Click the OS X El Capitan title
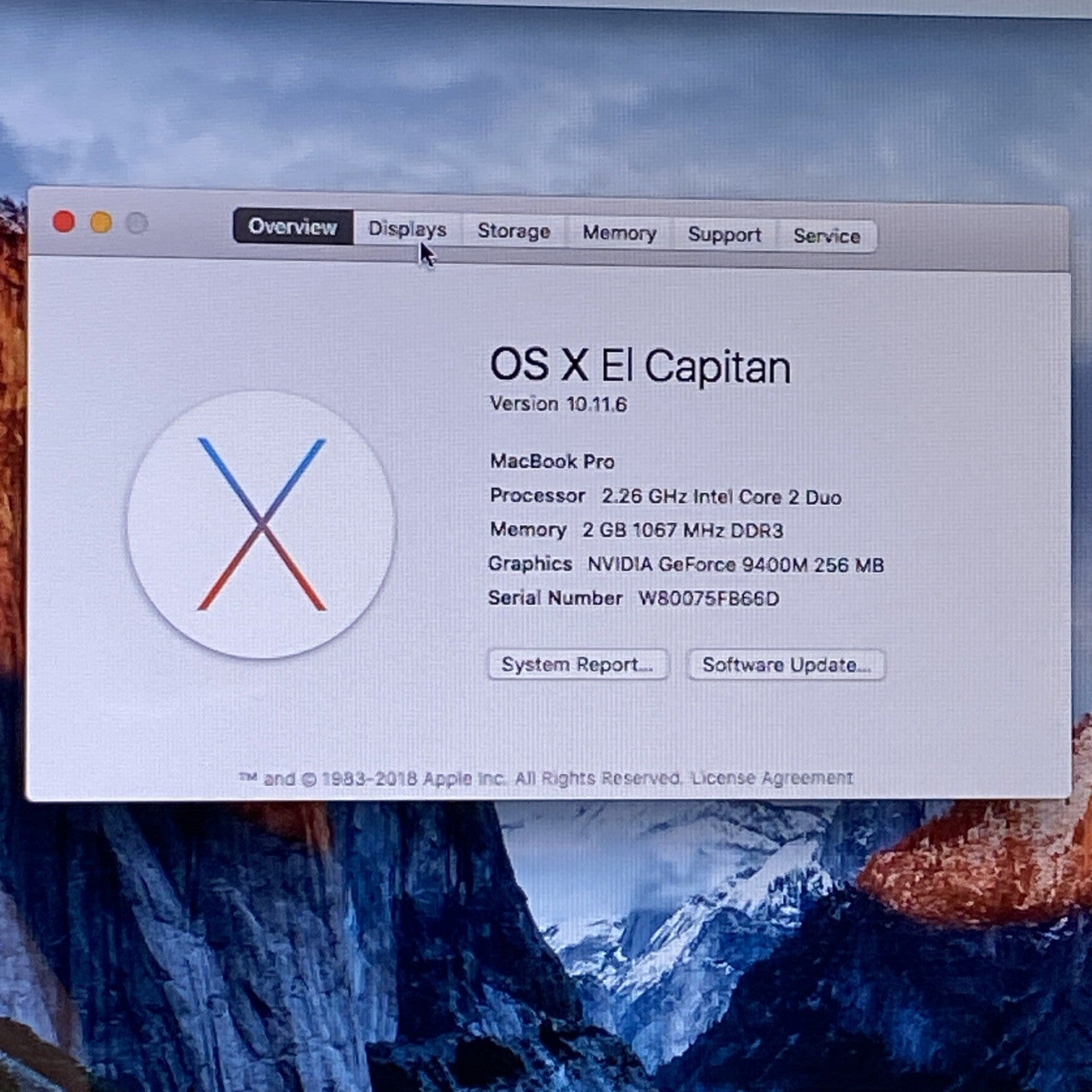The height and width of the screenshot is (1092, 1092). click(x=640, y=366)
